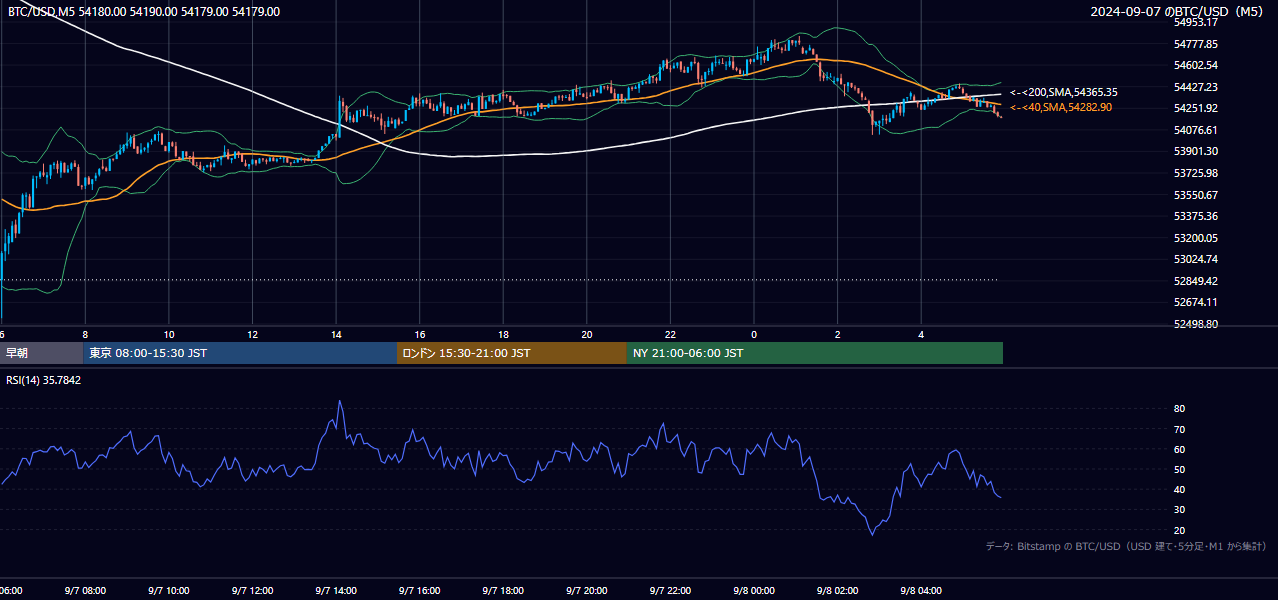
Task: Click hour tick 14 under price chart
Action: (x=336, y=334)
